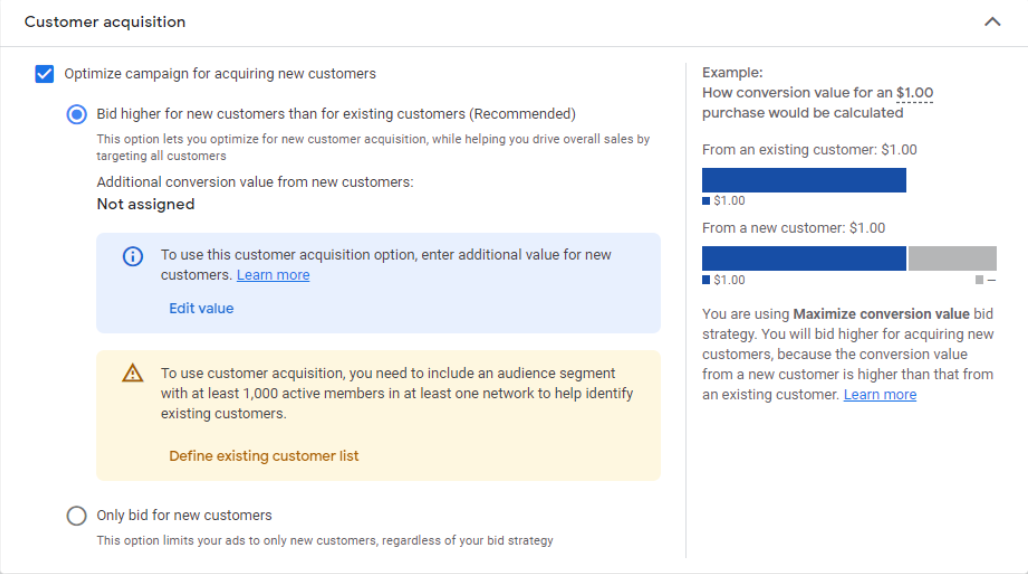Click the dotted-underlined $1.00 purchase amount
Viewport: 1028px width, 574px height.
coord(914,93)
